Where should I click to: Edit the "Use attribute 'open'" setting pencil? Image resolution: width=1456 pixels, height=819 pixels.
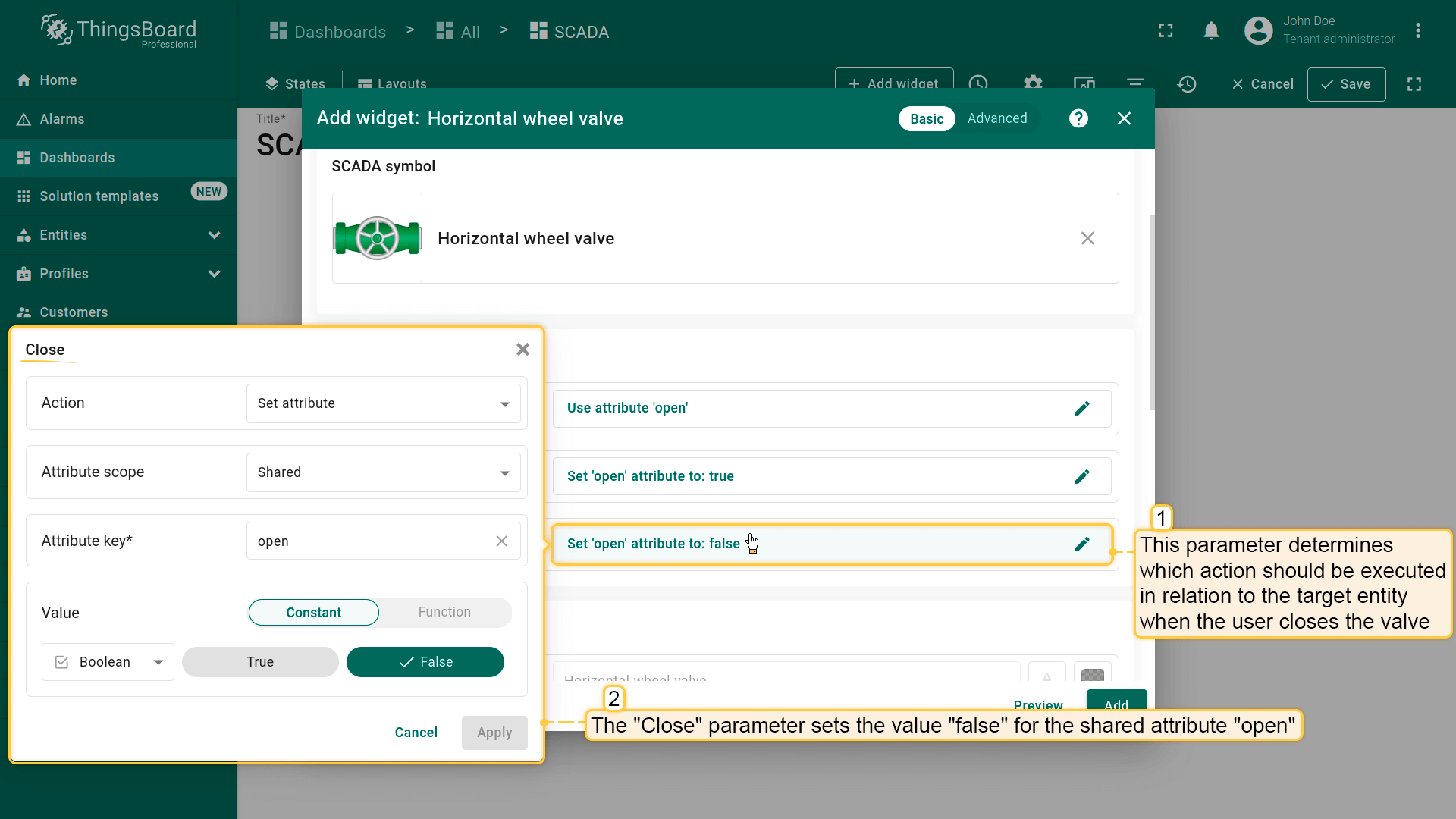[1082, 409]
